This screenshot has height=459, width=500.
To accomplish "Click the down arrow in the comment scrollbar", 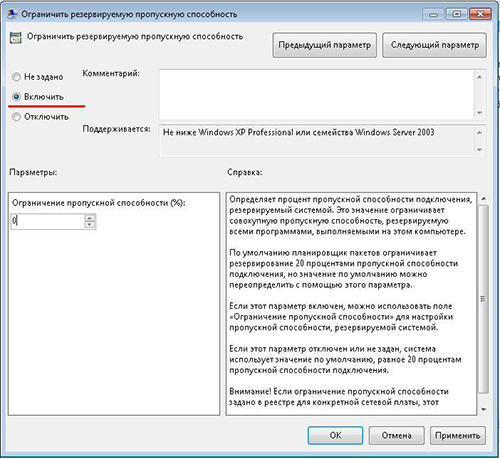I will [479, 113].
